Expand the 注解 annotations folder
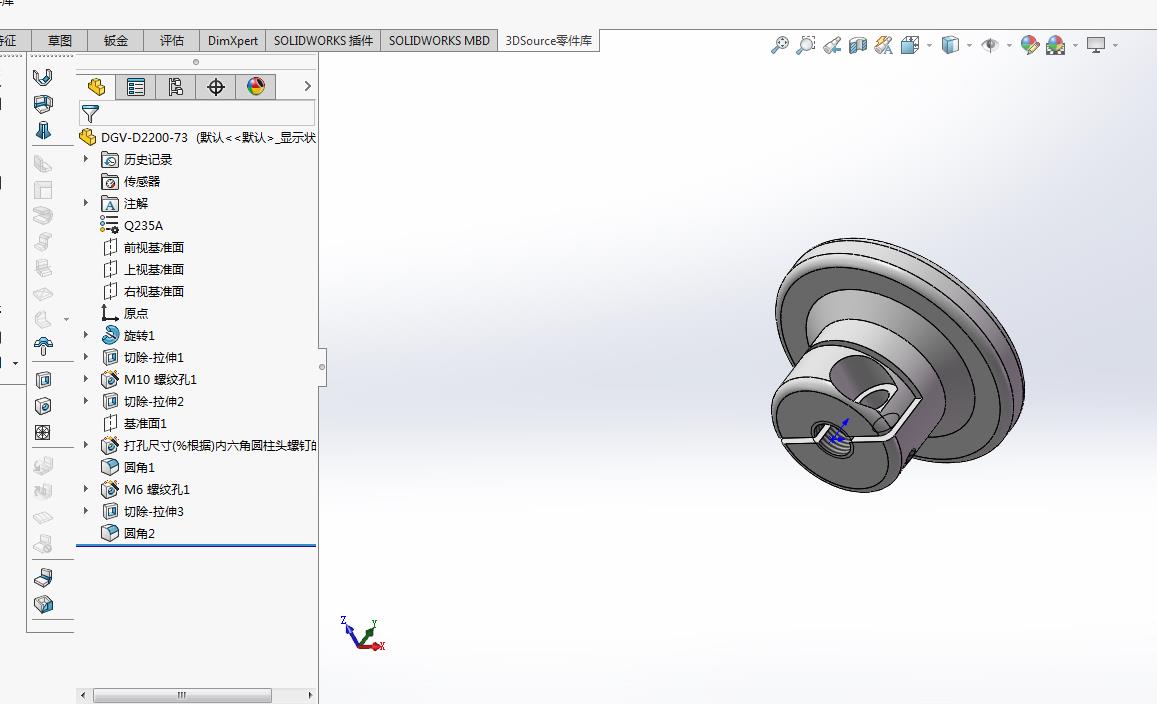The height and width of the screenshot is (704, 1157). pos(86,203)
